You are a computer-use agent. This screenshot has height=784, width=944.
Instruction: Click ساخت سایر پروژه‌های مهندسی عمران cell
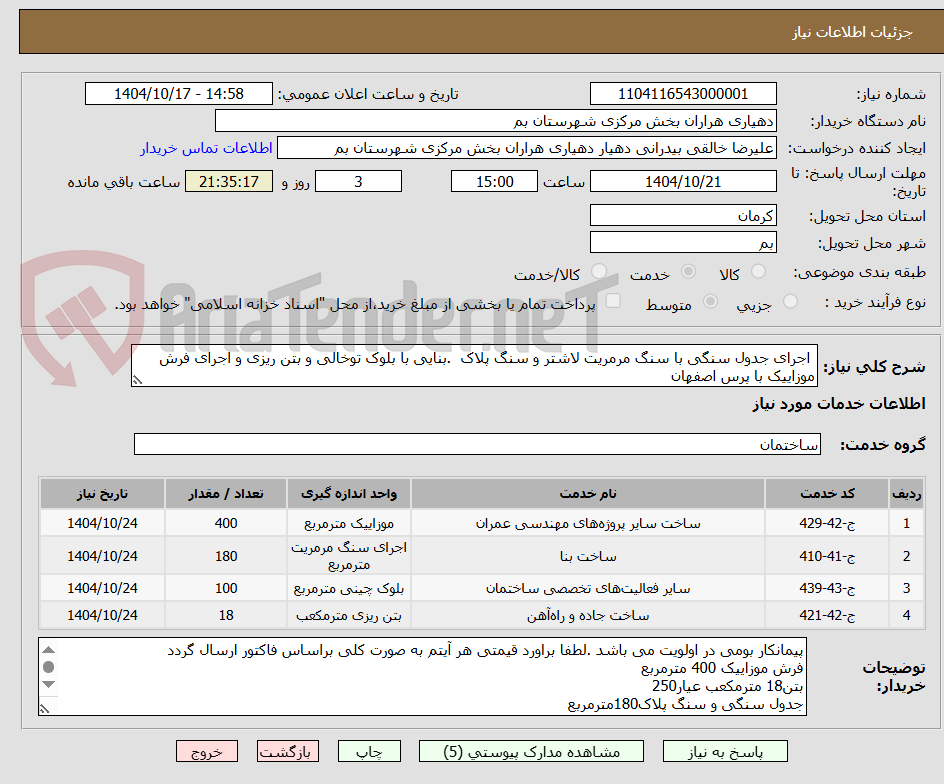pyautogui.click(x=588, y=523)
